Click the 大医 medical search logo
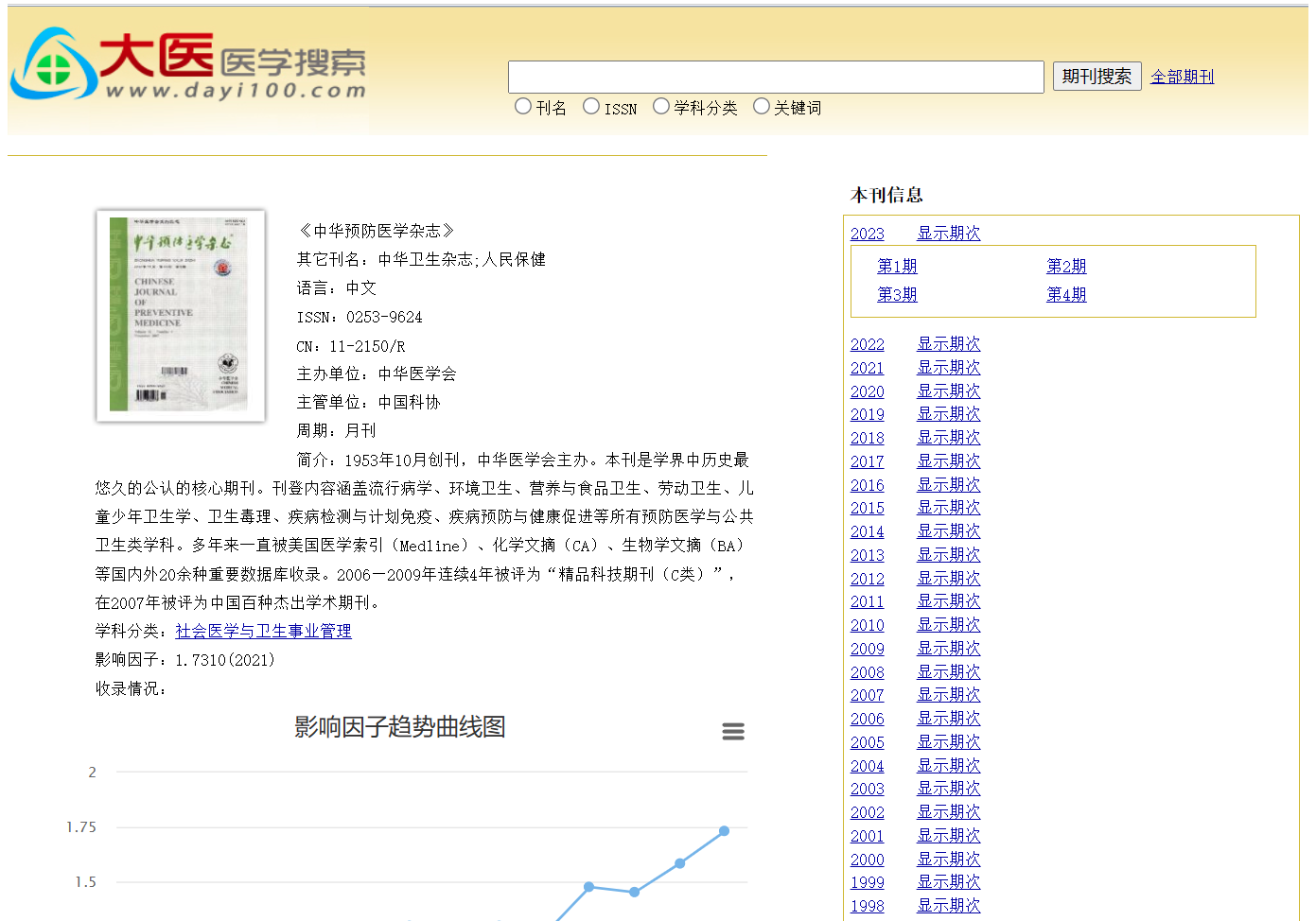Viewport: 1316px width, 921px height. tap(188, 64)
